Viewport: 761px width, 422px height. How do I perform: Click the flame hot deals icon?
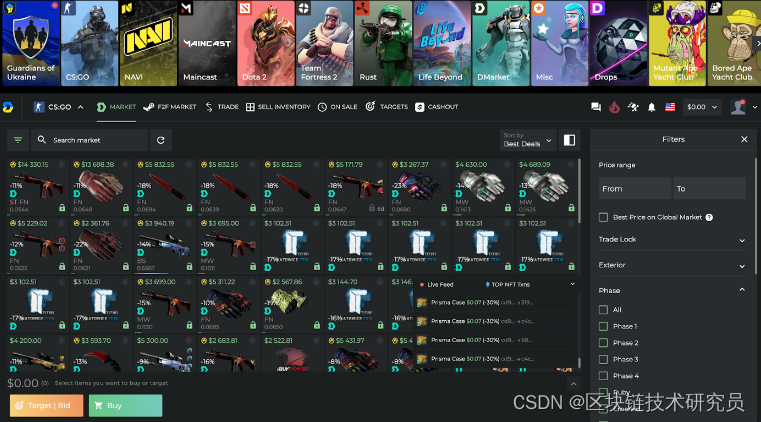(614, 107)
